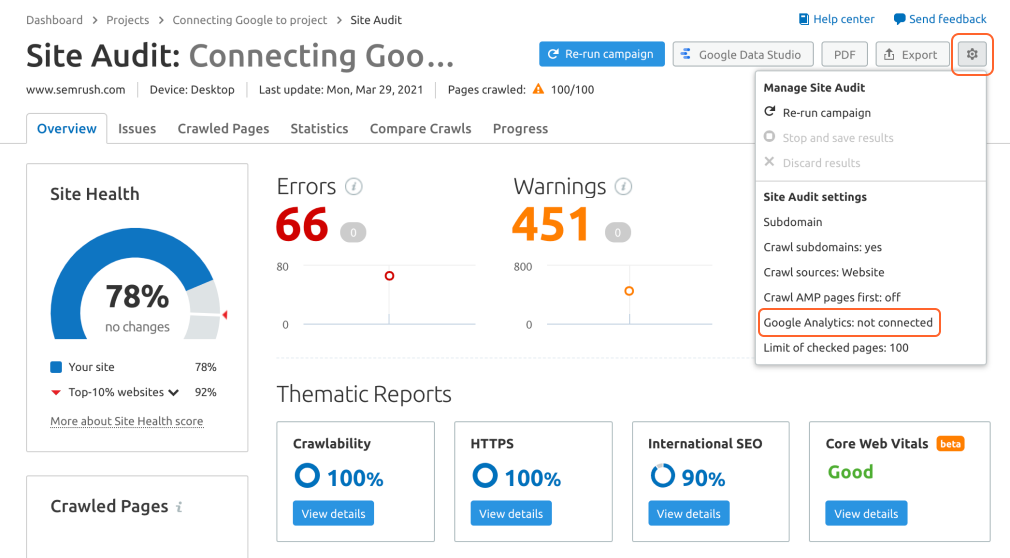1010x558 pixels.
Task: Open the settings gear icon
Action: 972,54
